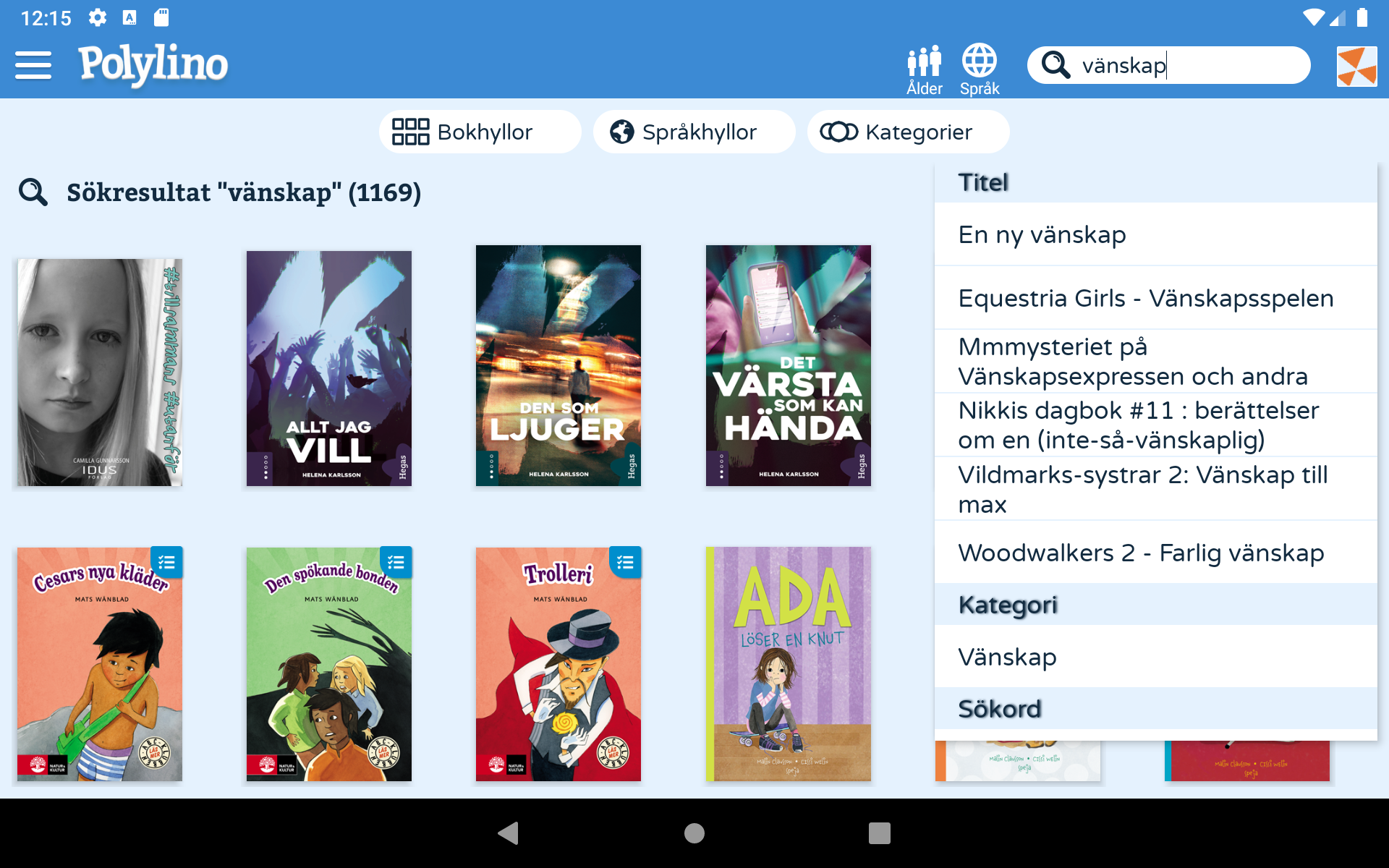Open 'Ada löser en knut' book

pyautogui.click(x=789, y=664)
